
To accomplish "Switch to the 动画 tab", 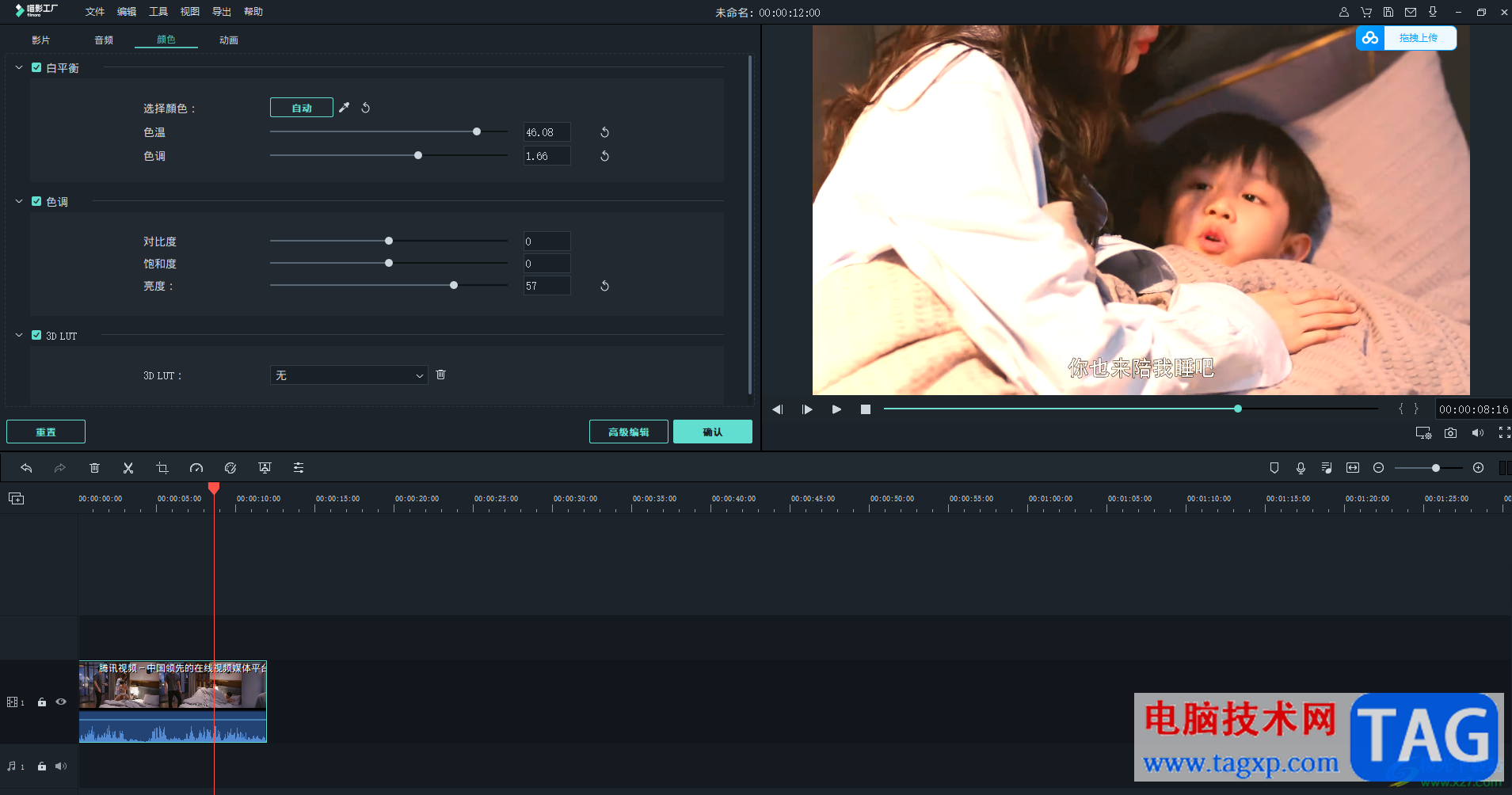I will point(229,40).
